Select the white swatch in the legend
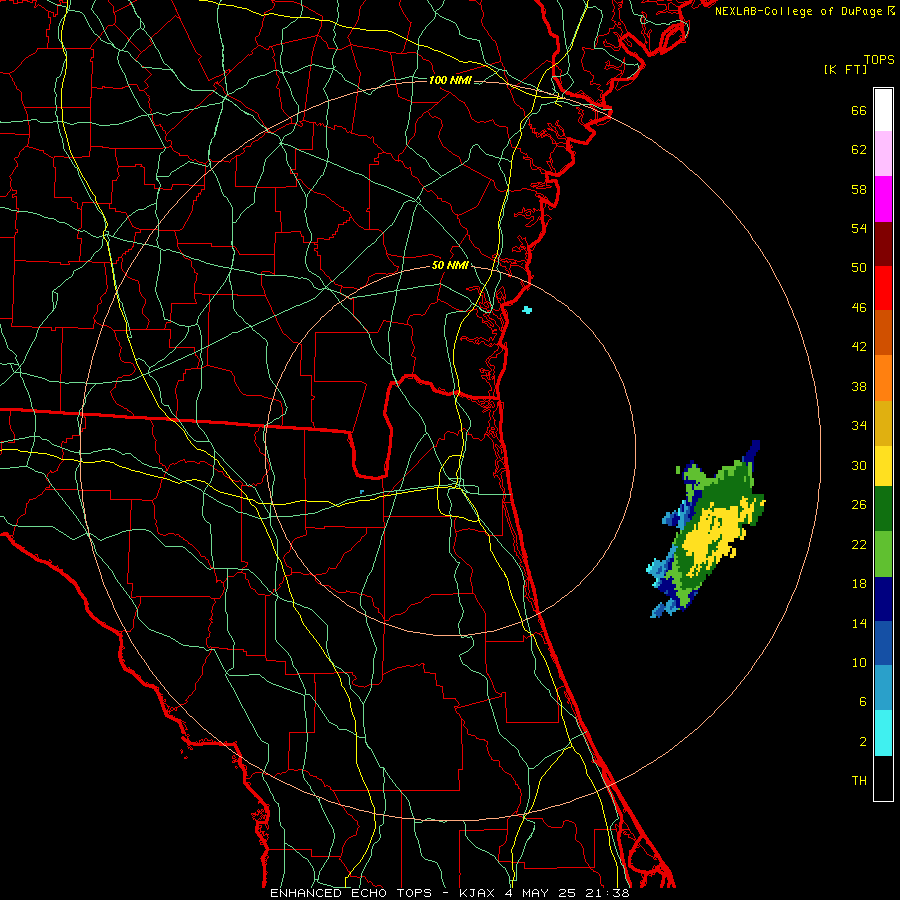 point(883,110)
